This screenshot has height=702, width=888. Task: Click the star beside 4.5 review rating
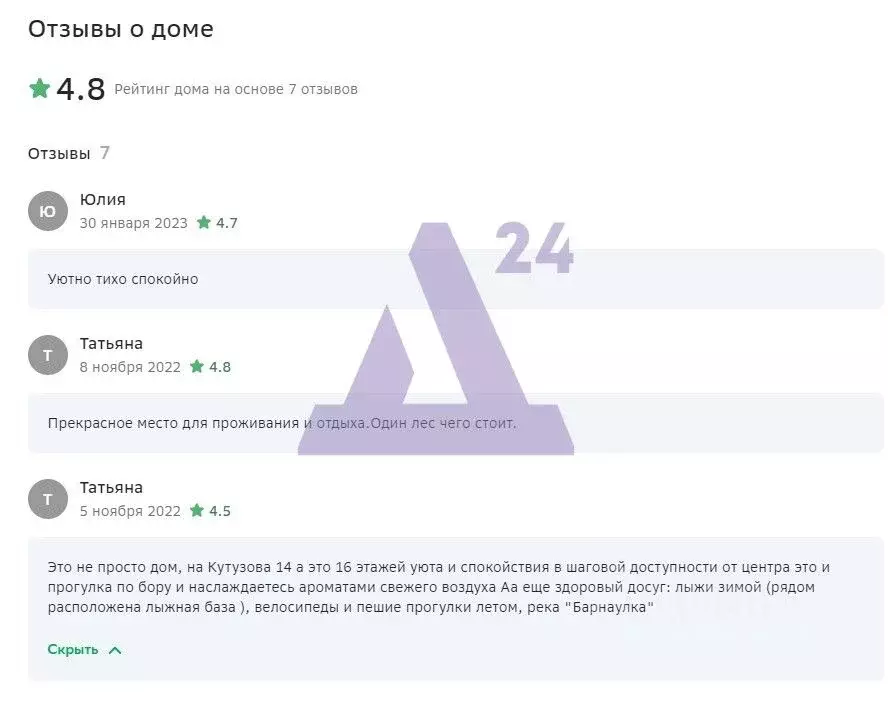(197, 510)
